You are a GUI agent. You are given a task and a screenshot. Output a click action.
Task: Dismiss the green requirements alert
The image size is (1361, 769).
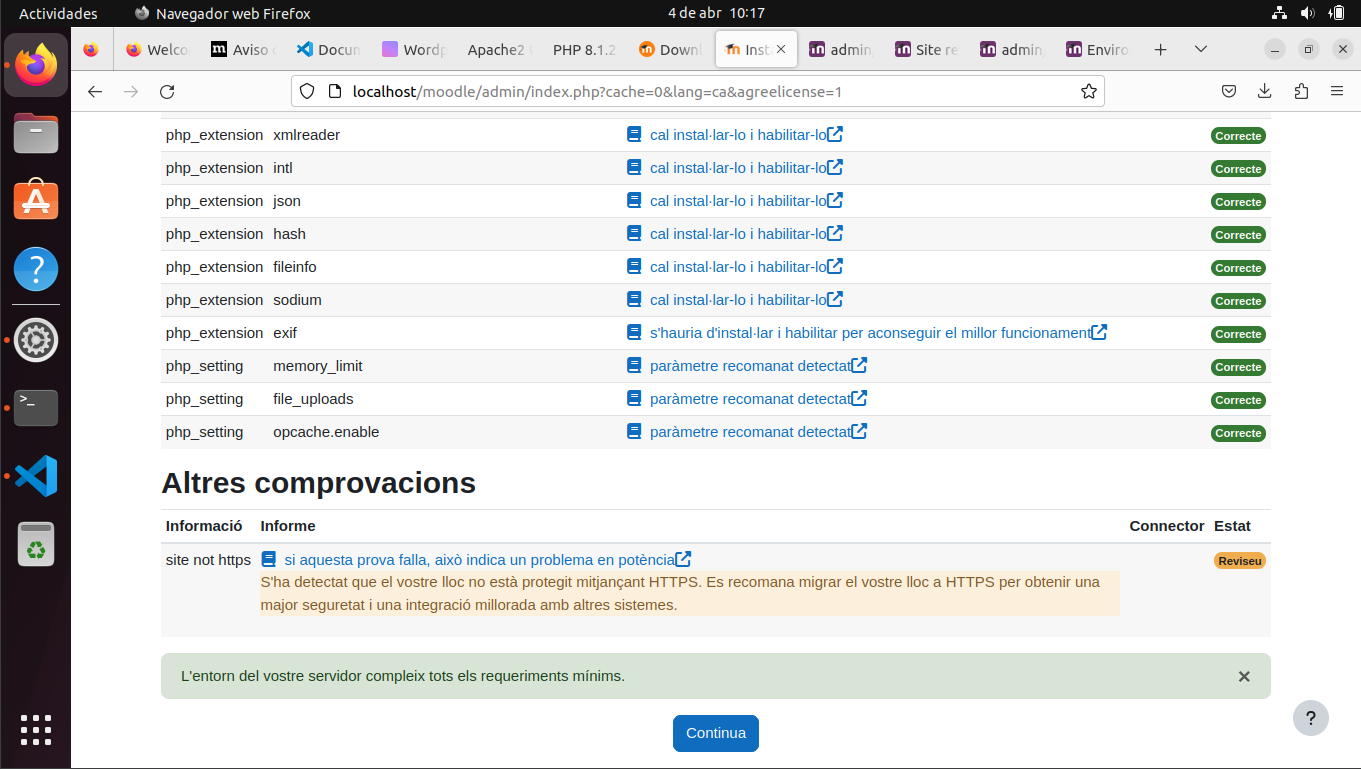pyautogui.click(x=1244, y=676)
